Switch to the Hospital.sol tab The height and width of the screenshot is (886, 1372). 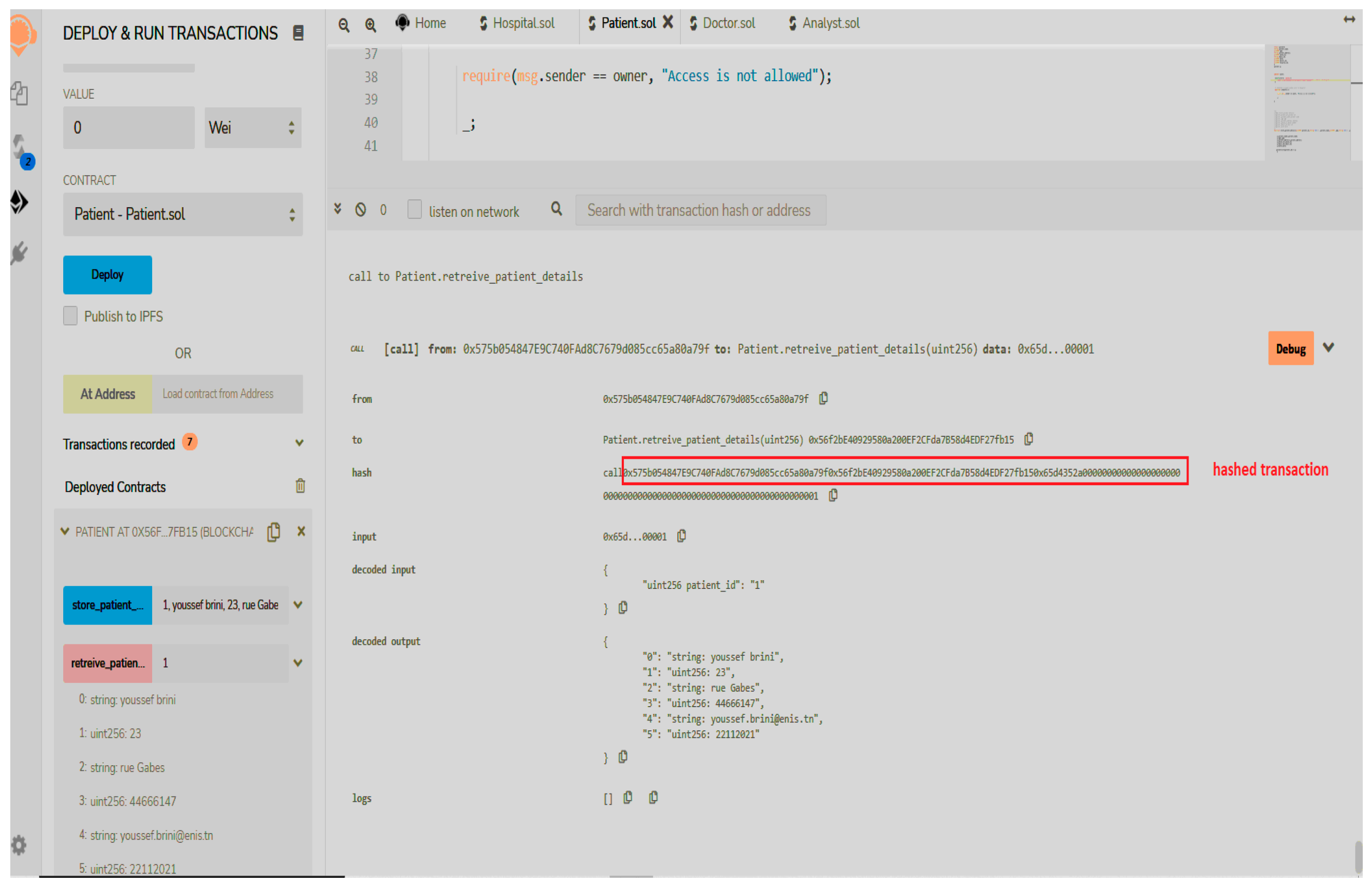(x=518, y=24)
